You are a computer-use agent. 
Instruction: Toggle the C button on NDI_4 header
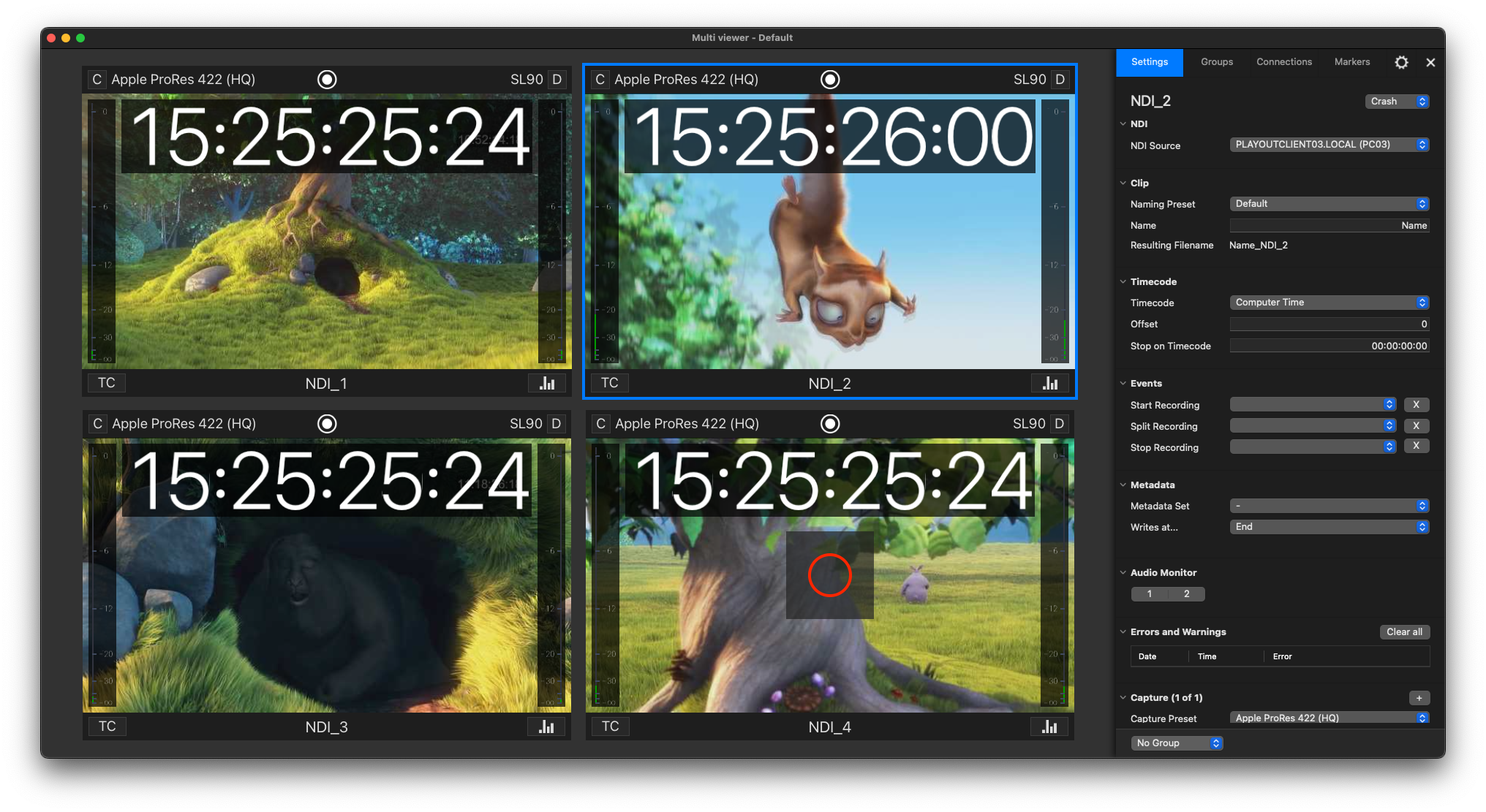600,424
